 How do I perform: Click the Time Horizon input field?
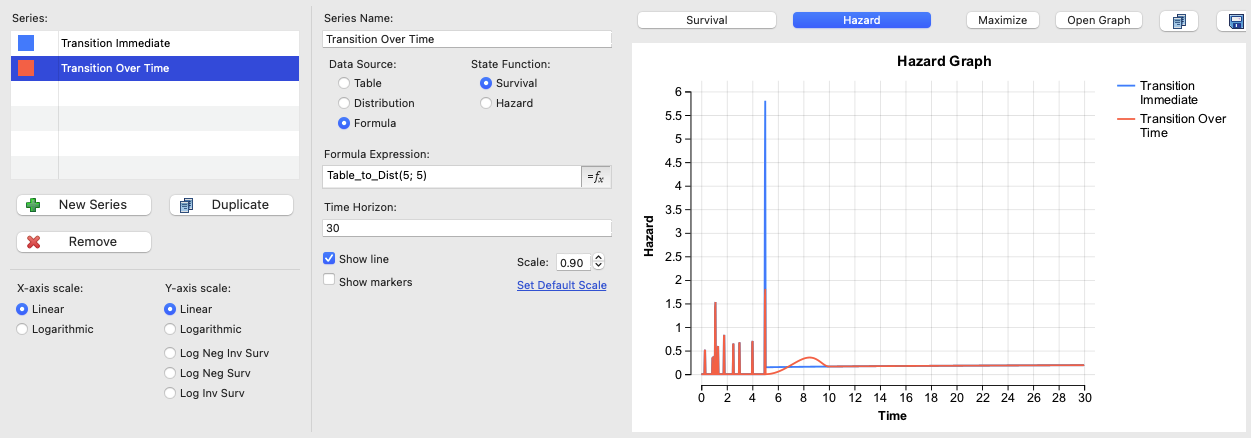coord(467,228)
